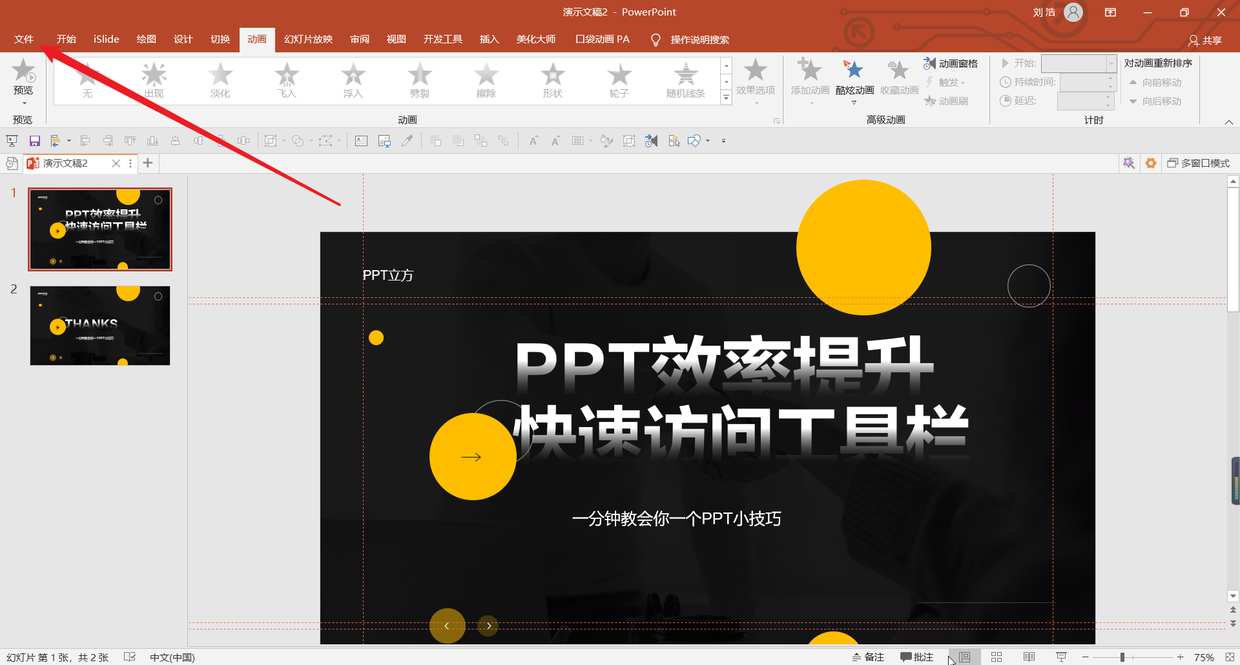Click the 75% zoom level
Viewport: 1240px width, 665px height.
click(x=1204, y=657)
